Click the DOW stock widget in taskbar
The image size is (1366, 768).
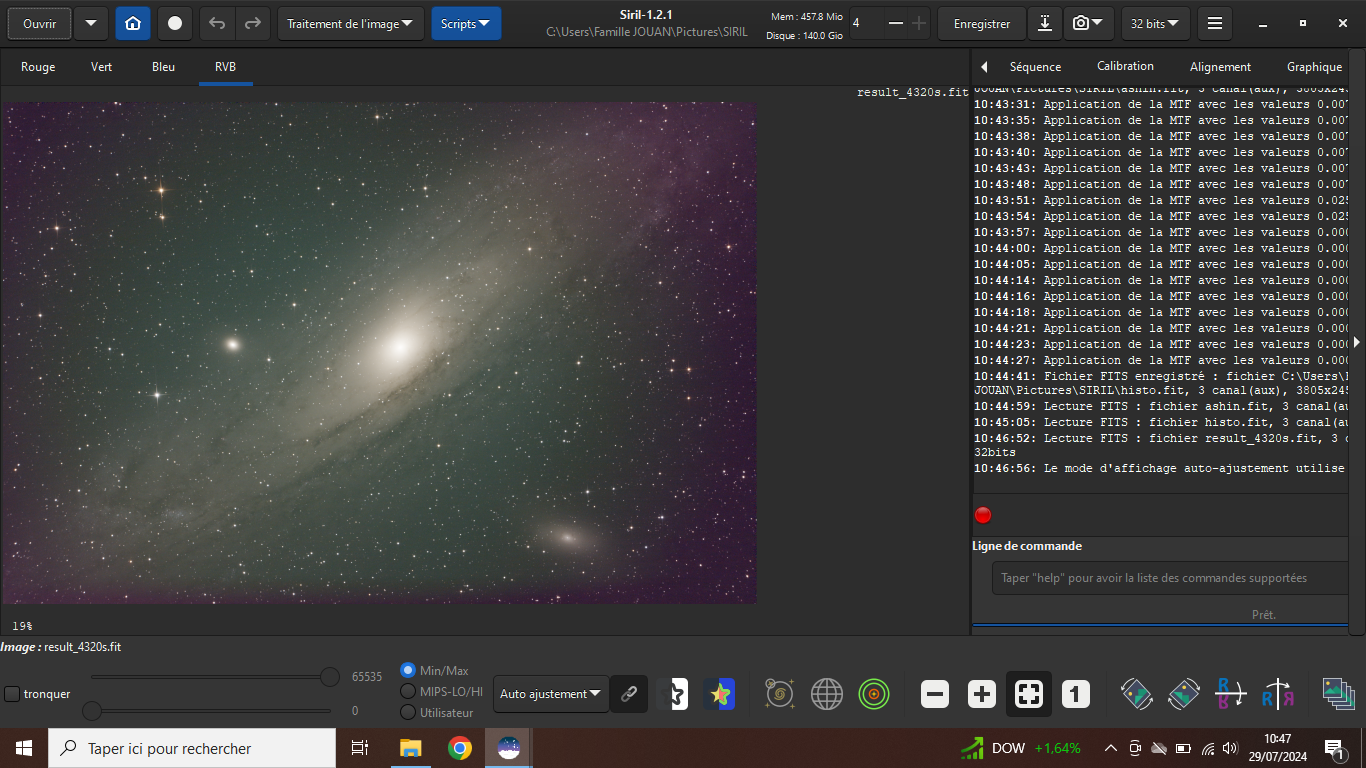click(1021, 748)
